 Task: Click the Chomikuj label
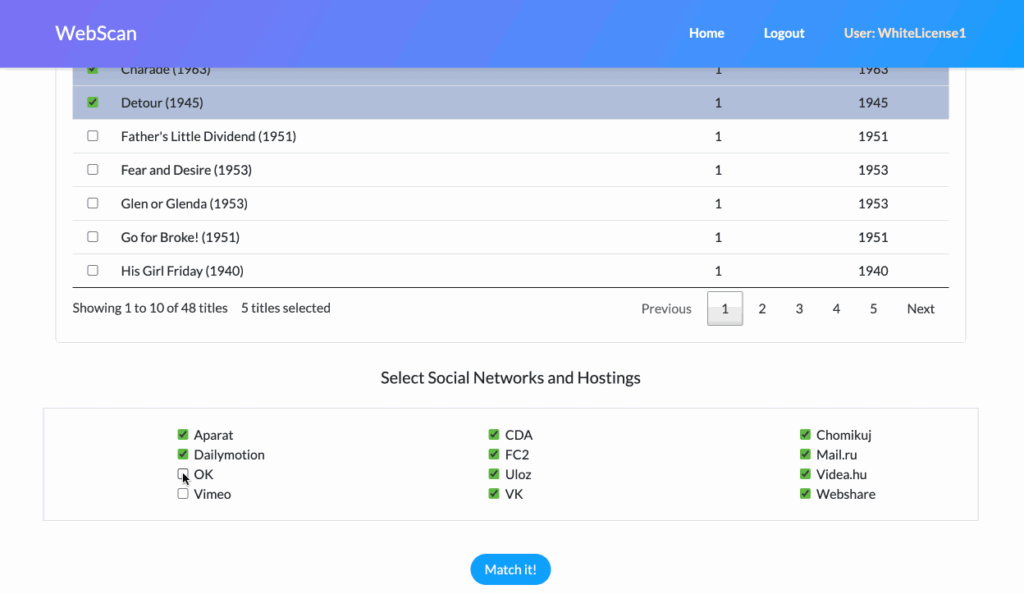click(x=844, y=435)
